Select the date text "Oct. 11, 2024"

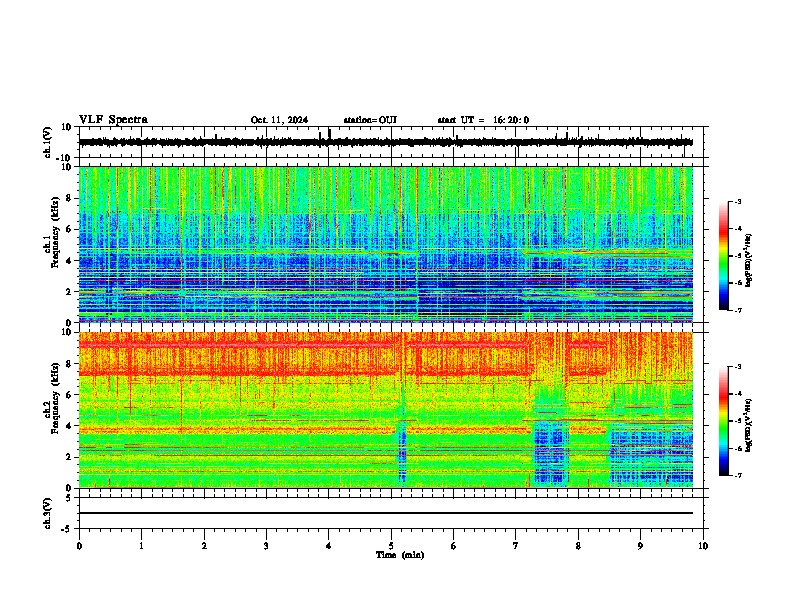pos(279,120)
